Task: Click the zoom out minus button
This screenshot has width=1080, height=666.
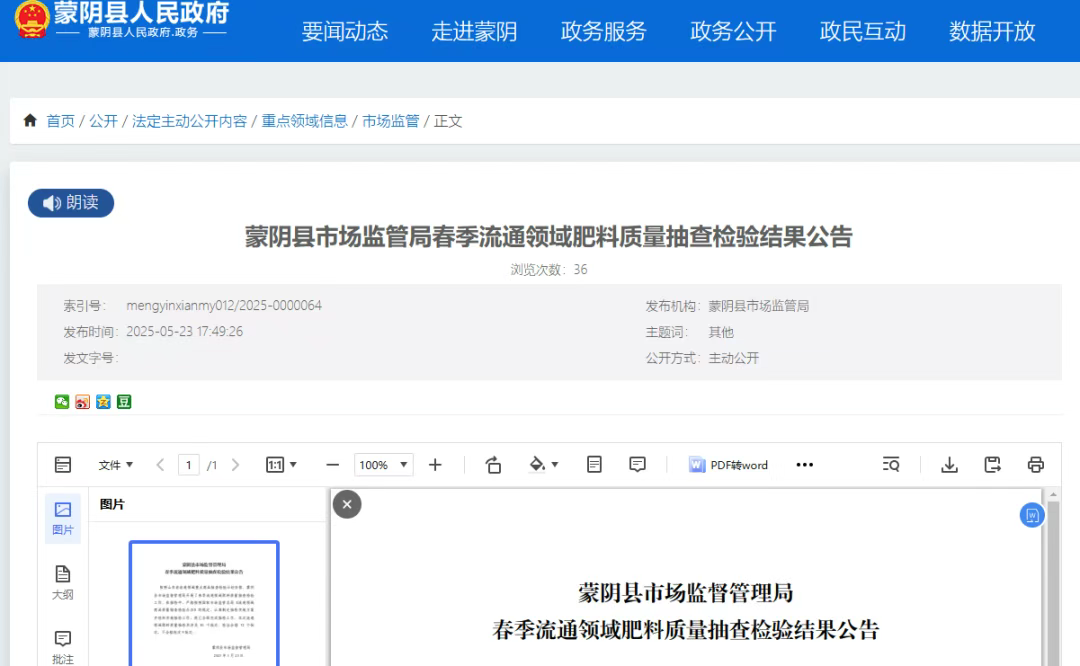Action: pyautogui.click(x=333, y=465)
